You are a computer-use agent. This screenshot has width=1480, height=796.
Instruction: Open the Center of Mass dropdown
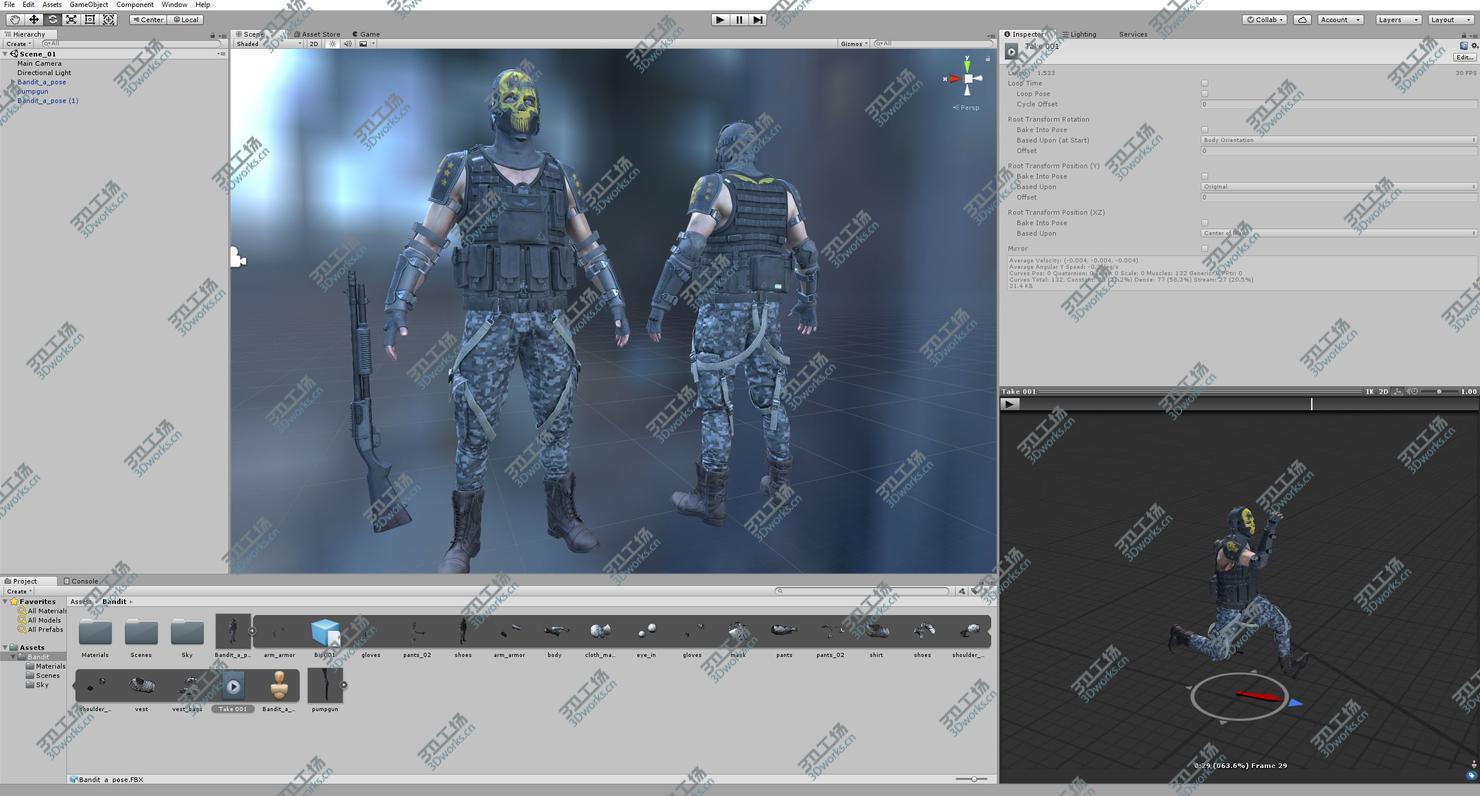[1338, 233]
